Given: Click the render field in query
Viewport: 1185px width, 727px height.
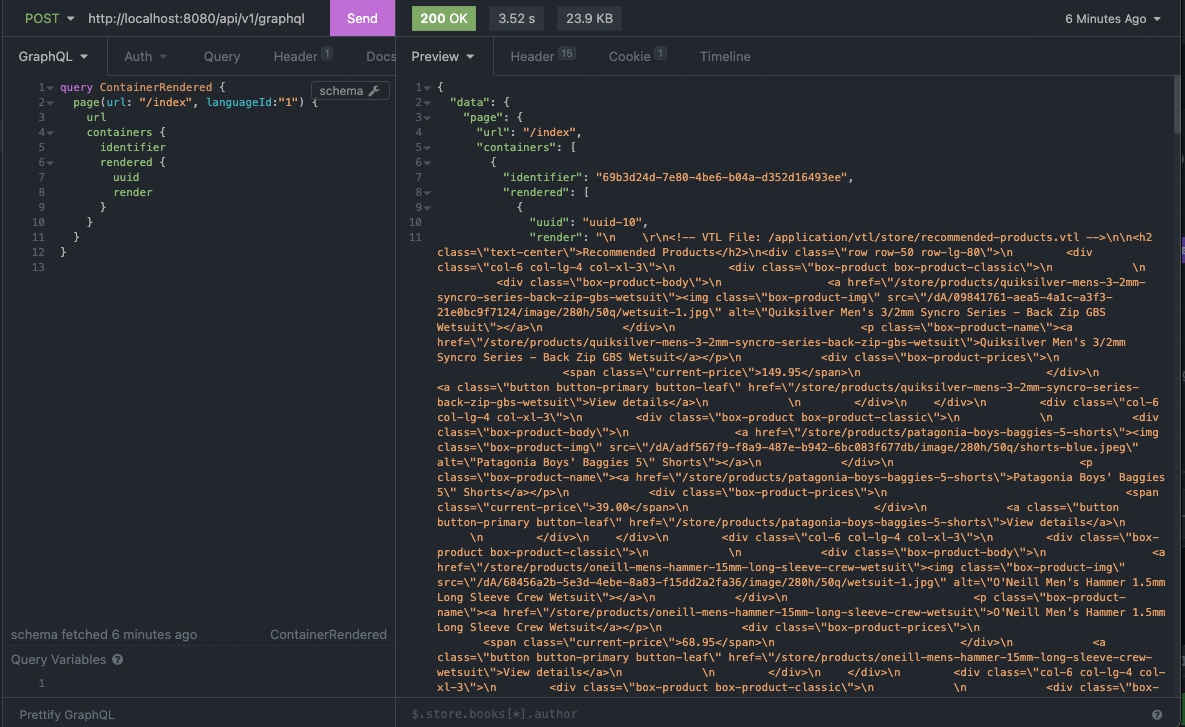Looking at the screenshot, I should [133, 192].
